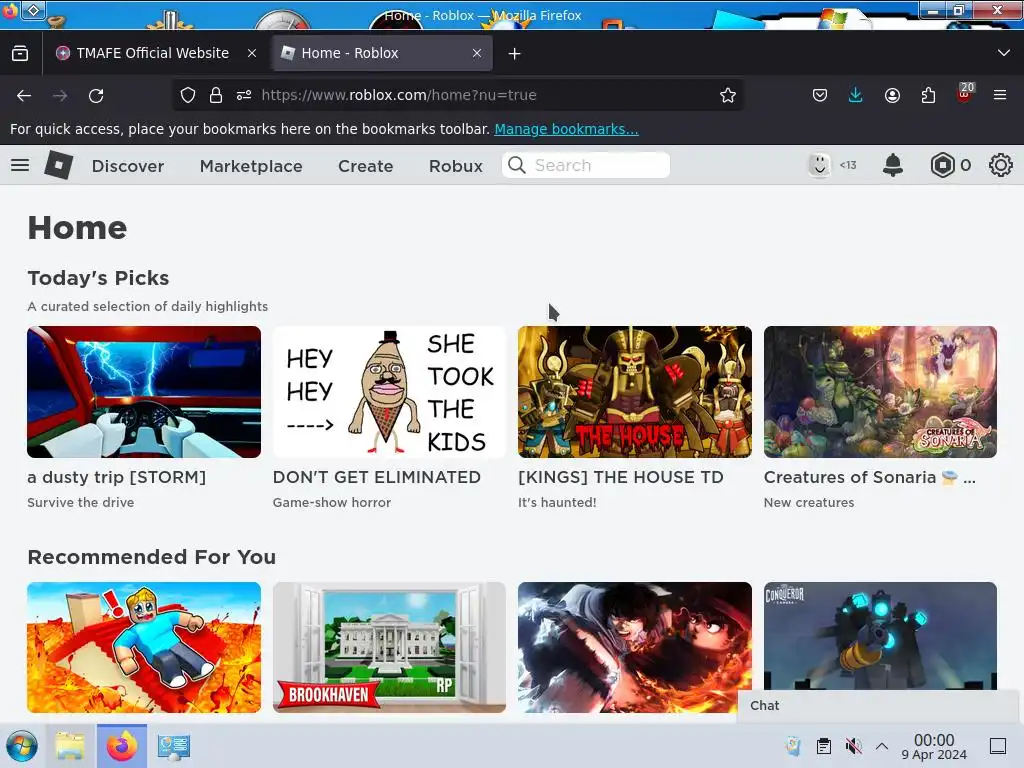Toggle the muted volume tray icon
This screenshot has height=768, width=1024.
pyautogui.click(x=853, y=746)
